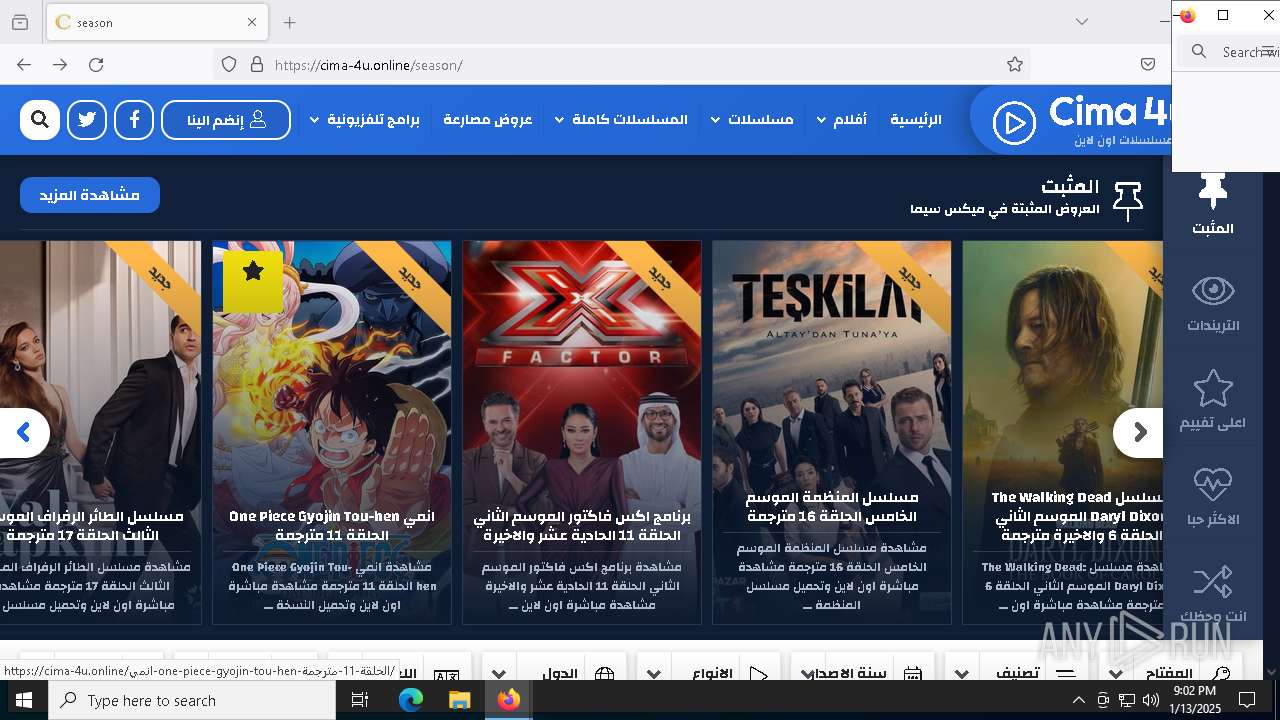Open Firefox View button
The height and width of the screenshot is (720, 1280).
pyautogui.click(x=20, y=22)
